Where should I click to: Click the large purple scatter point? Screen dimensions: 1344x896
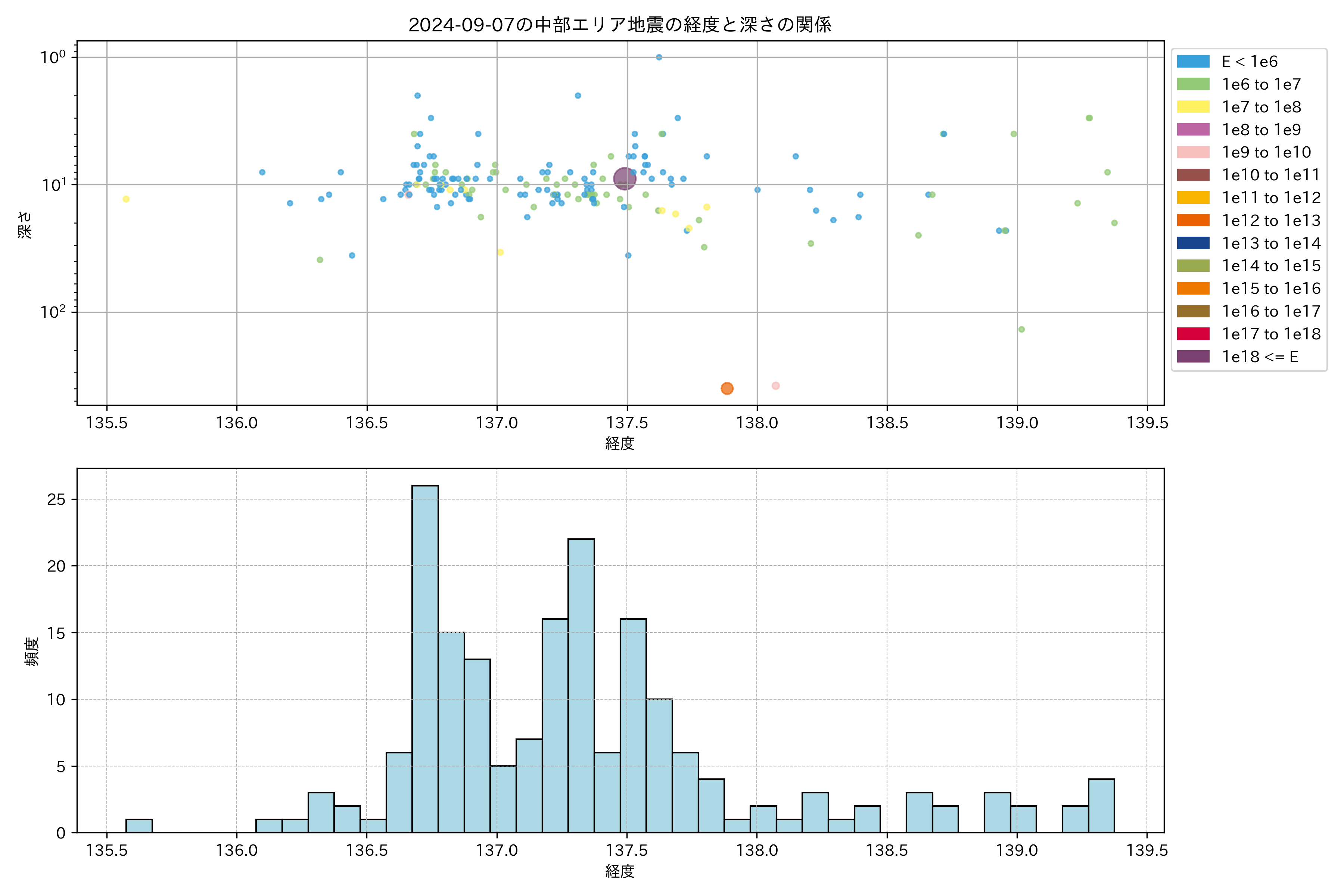click(x=625, y=178)
